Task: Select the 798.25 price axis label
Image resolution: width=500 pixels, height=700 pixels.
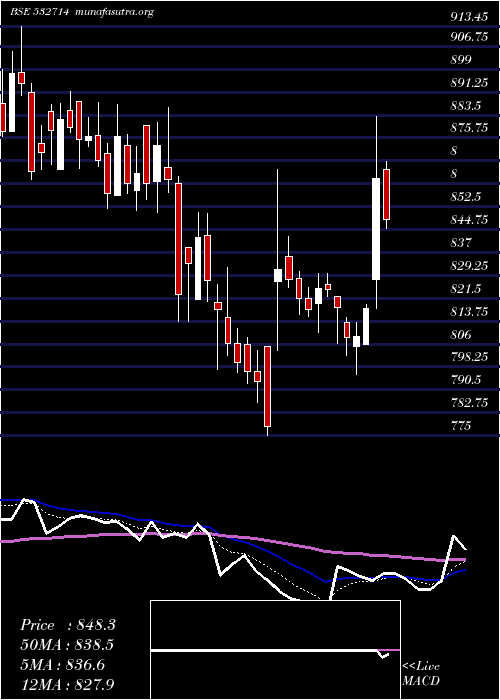Action: [x=468, y=357]
